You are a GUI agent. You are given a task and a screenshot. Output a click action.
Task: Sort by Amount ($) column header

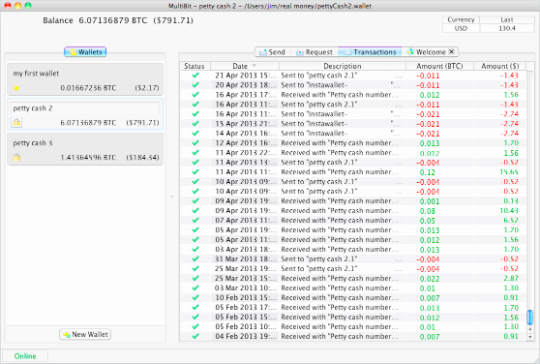pyautogui.click(x=500, y=66)
